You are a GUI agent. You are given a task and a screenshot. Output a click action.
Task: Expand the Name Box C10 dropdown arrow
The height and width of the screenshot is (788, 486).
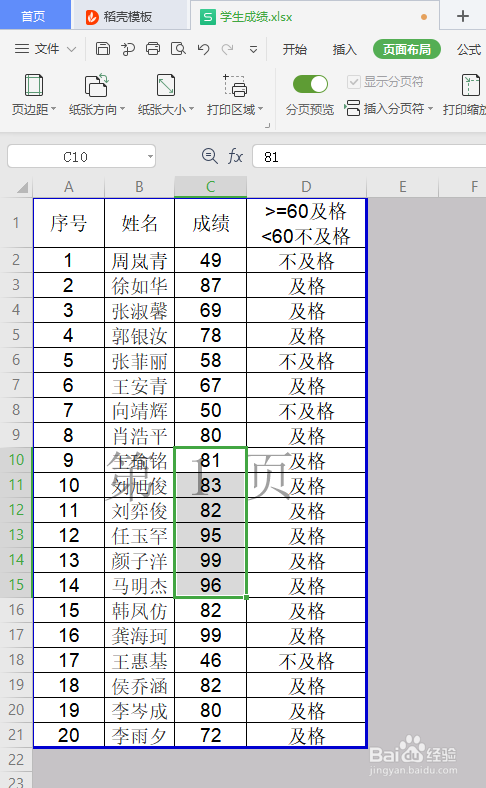tap(150, 157)
